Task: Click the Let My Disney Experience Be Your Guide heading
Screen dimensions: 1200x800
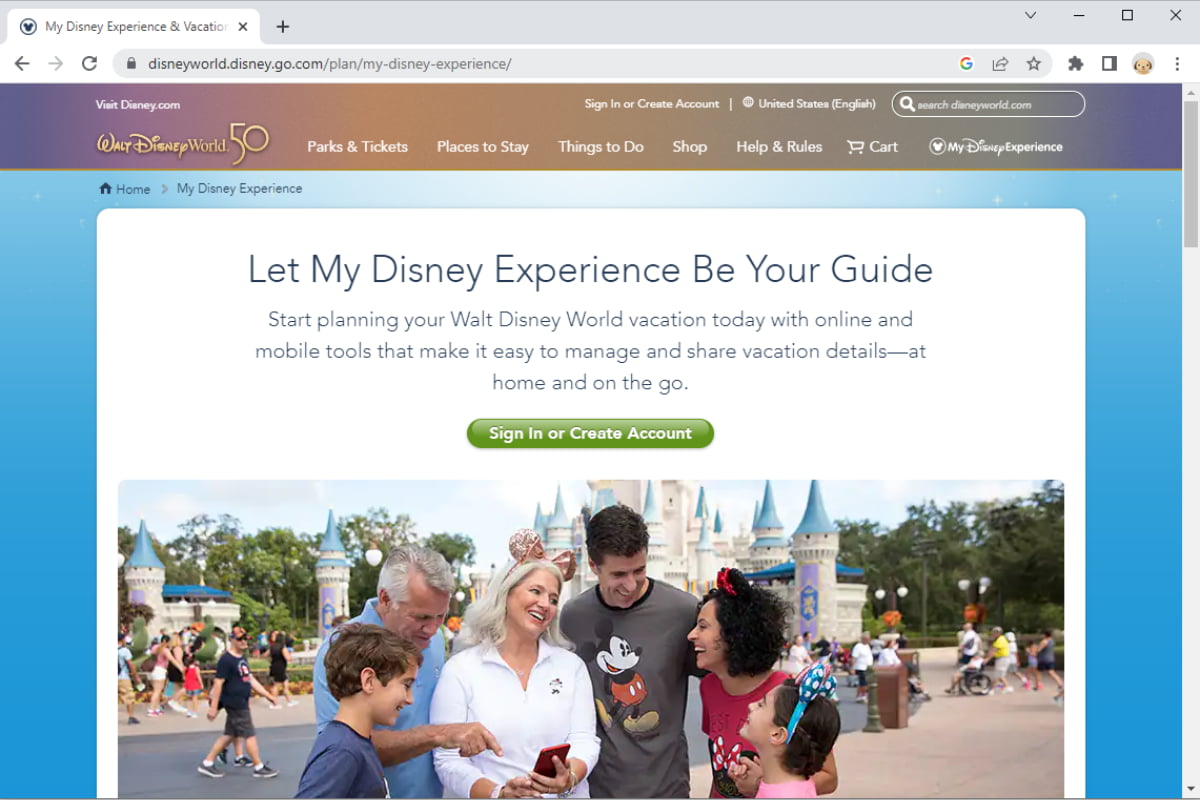Action: (590, 270)
